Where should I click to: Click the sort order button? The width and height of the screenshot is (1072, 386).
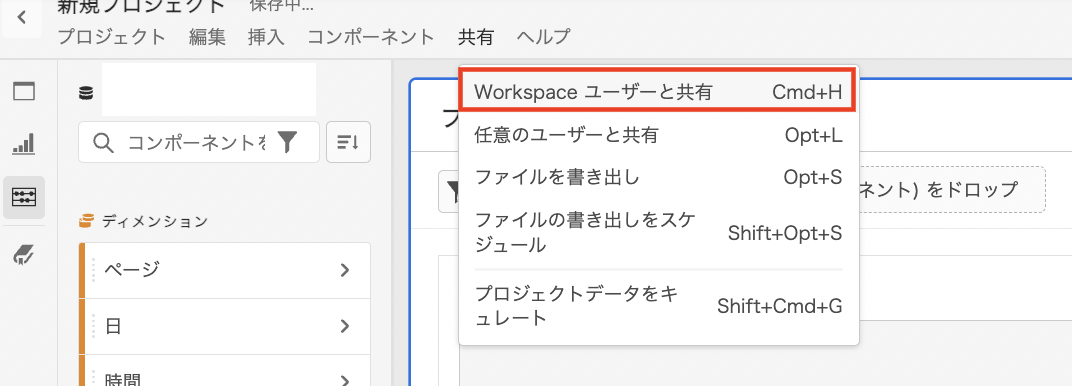pyautogui.click(x=349, y=142)
